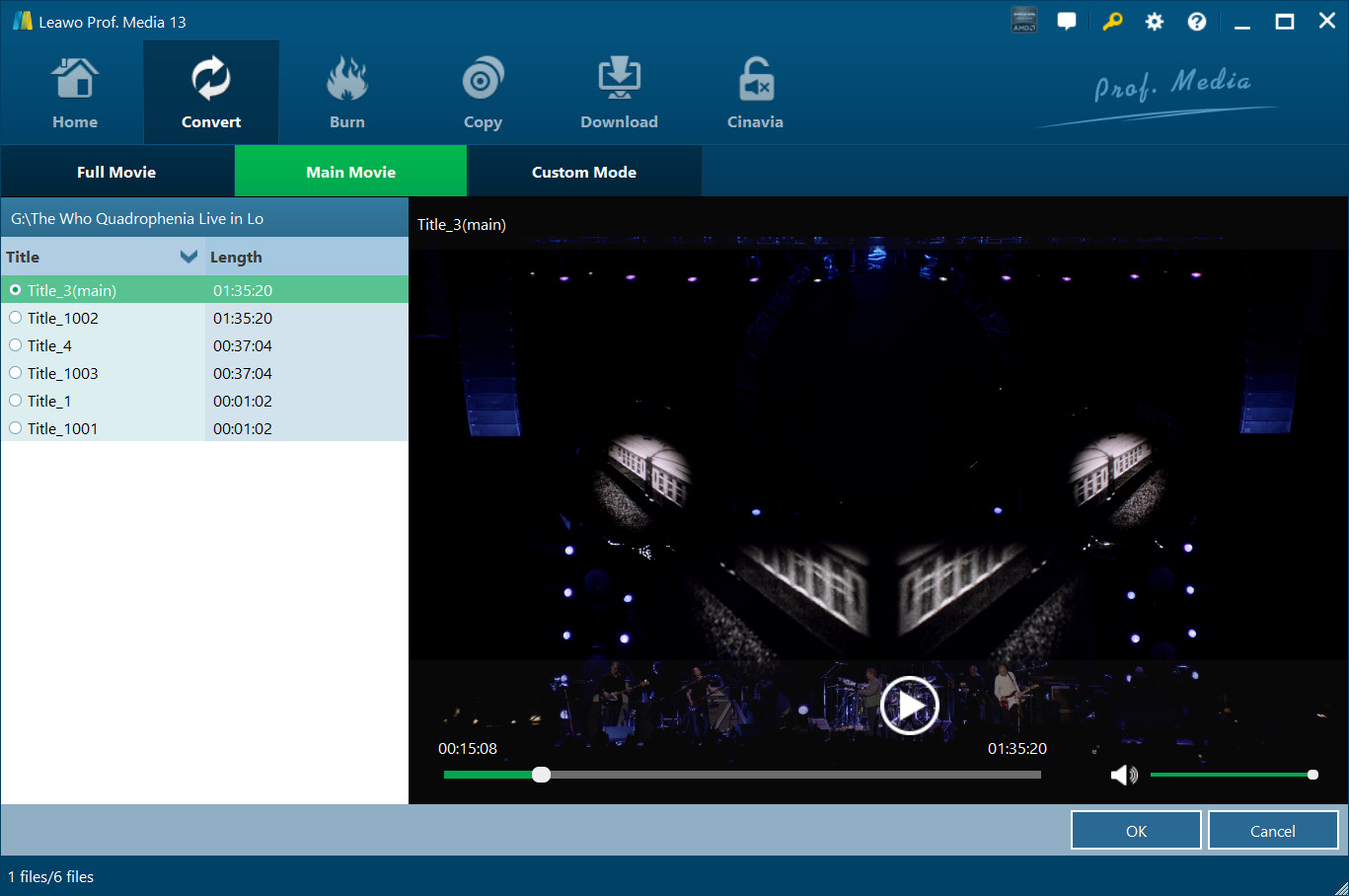Select the Title_1001 radio button
The image size is (1349, 896).
15,428
